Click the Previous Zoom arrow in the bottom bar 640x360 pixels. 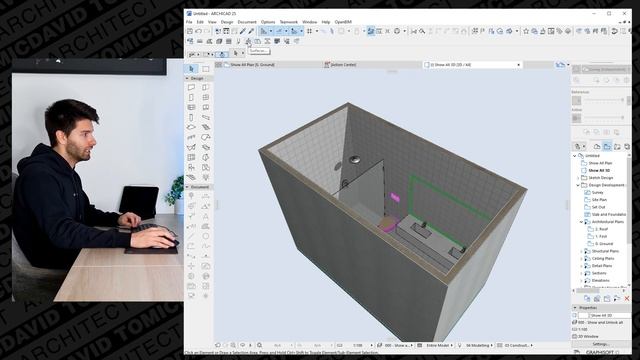[x=218, y=345]
